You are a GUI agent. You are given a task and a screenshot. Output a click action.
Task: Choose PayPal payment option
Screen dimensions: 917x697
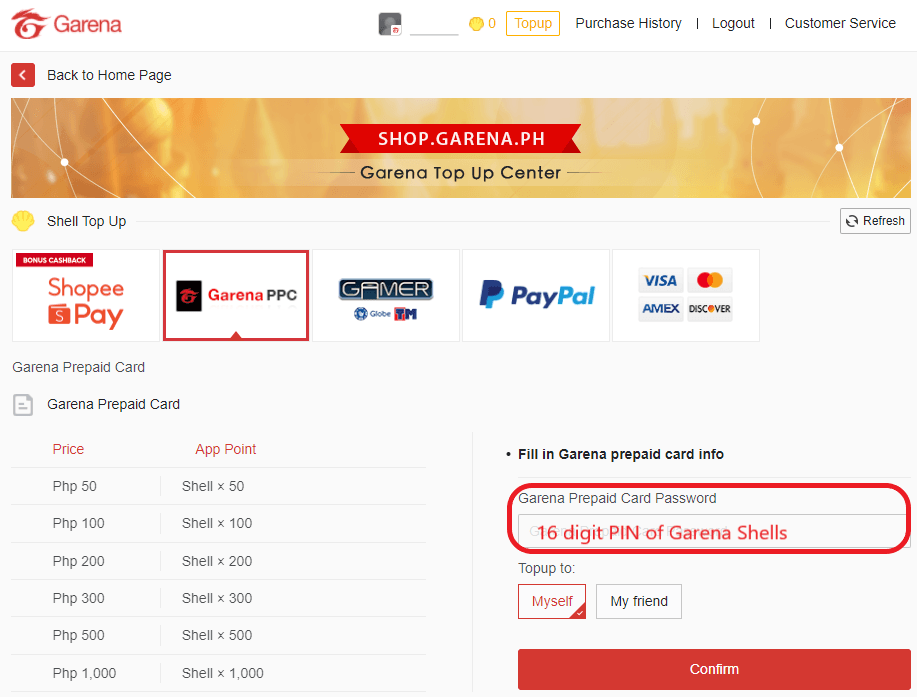[x=536, y=295]
